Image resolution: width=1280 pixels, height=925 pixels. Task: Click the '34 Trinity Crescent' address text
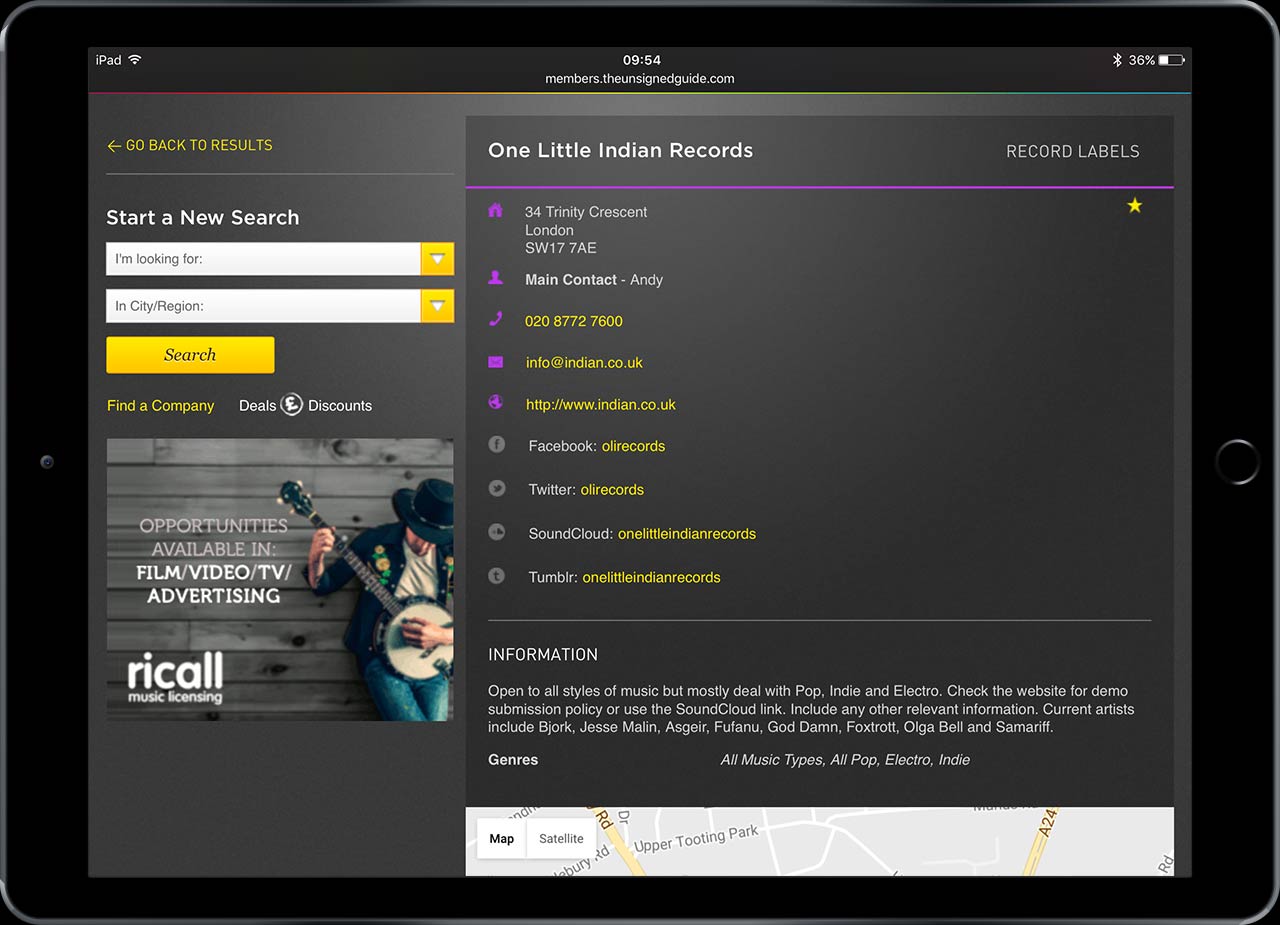point(586,212)
